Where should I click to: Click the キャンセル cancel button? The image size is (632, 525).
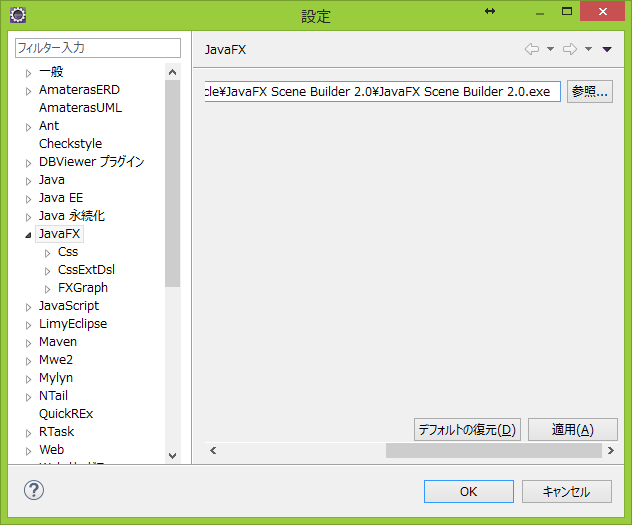click(567, 491)
